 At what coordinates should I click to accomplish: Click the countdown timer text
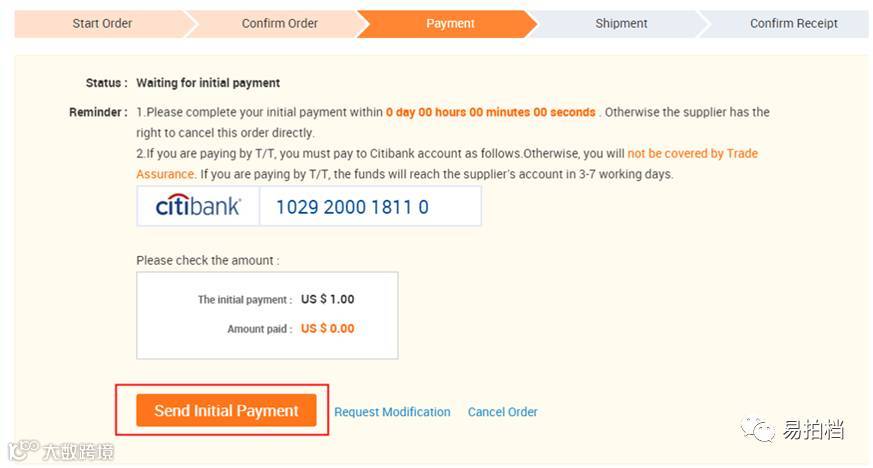pyautogui.click(x=490, y=112)
